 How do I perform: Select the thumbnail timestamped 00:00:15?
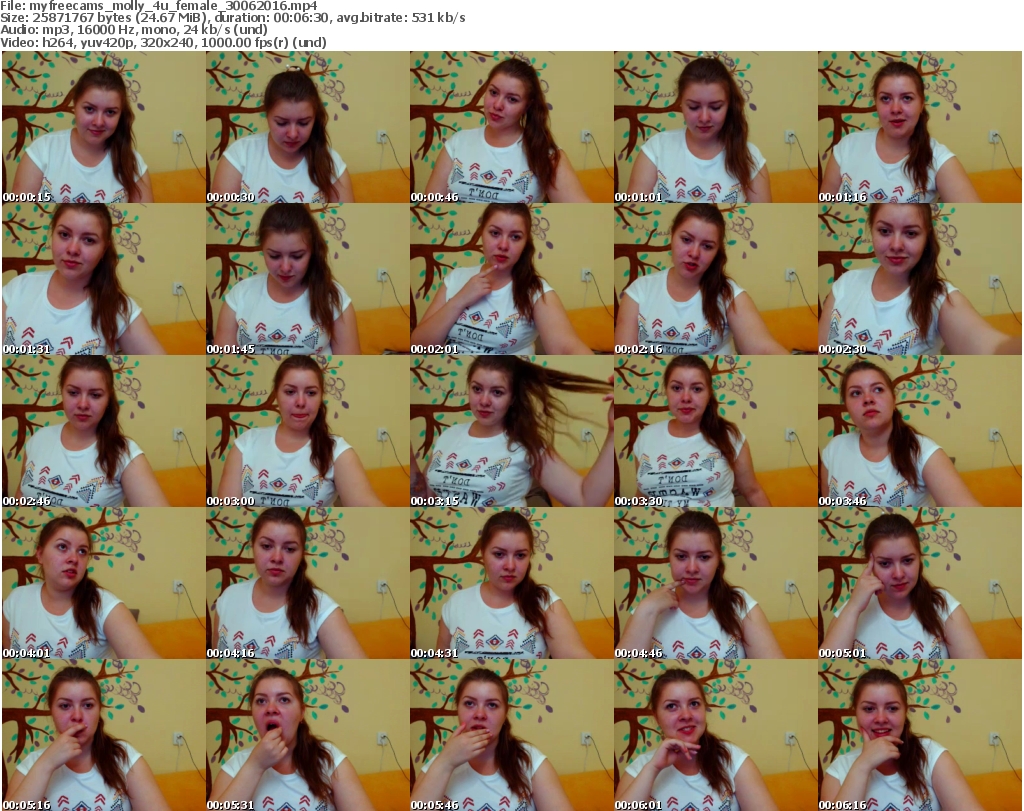coord(104,127)
